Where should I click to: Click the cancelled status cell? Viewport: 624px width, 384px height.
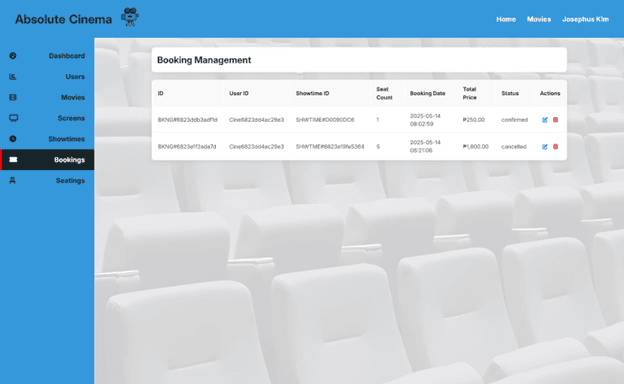[514, 146]
